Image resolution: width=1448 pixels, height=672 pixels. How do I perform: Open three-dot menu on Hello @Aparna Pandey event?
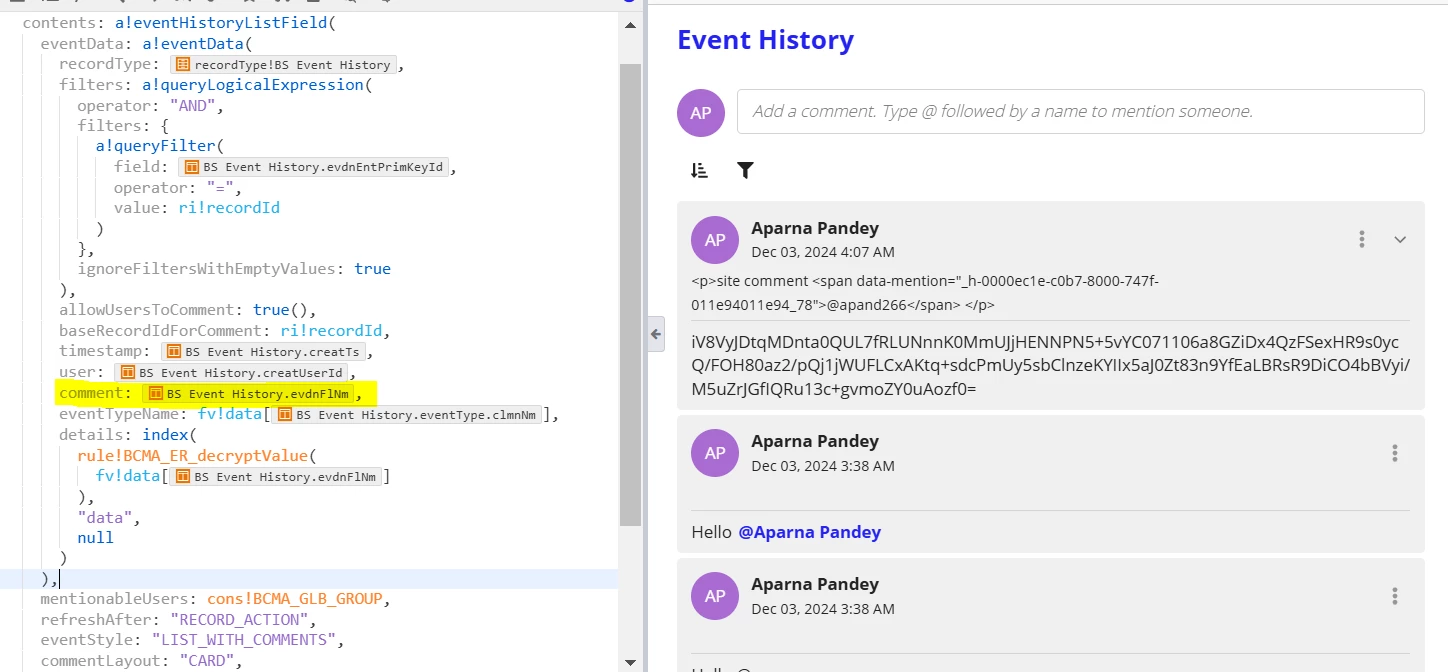1395,453
